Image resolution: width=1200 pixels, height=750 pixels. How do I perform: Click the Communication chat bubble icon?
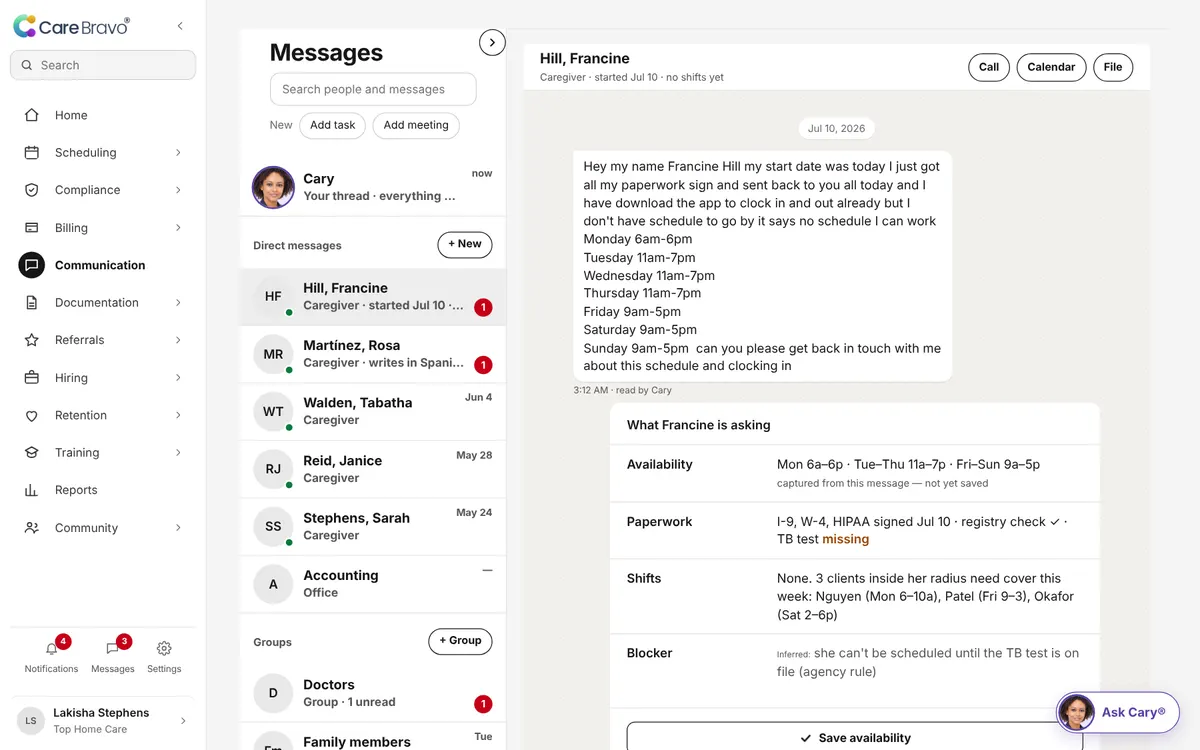[x=32, y=265]
